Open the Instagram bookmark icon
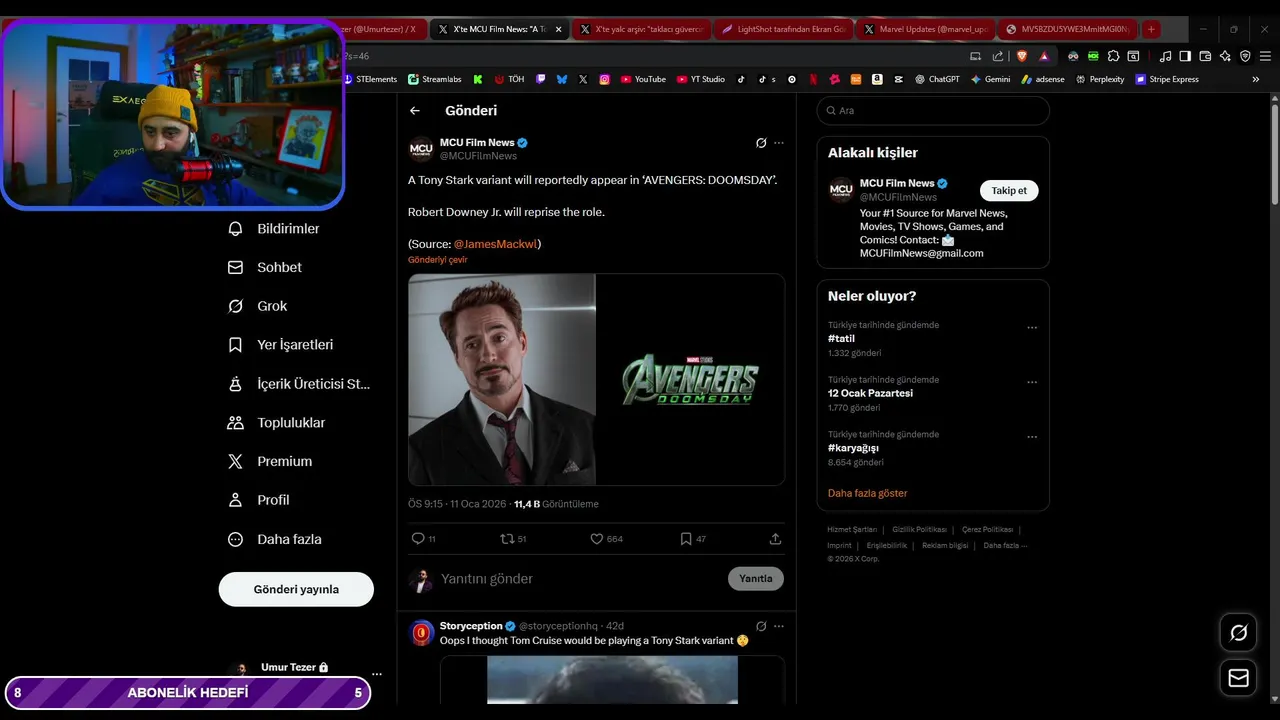 click(605, 79)
